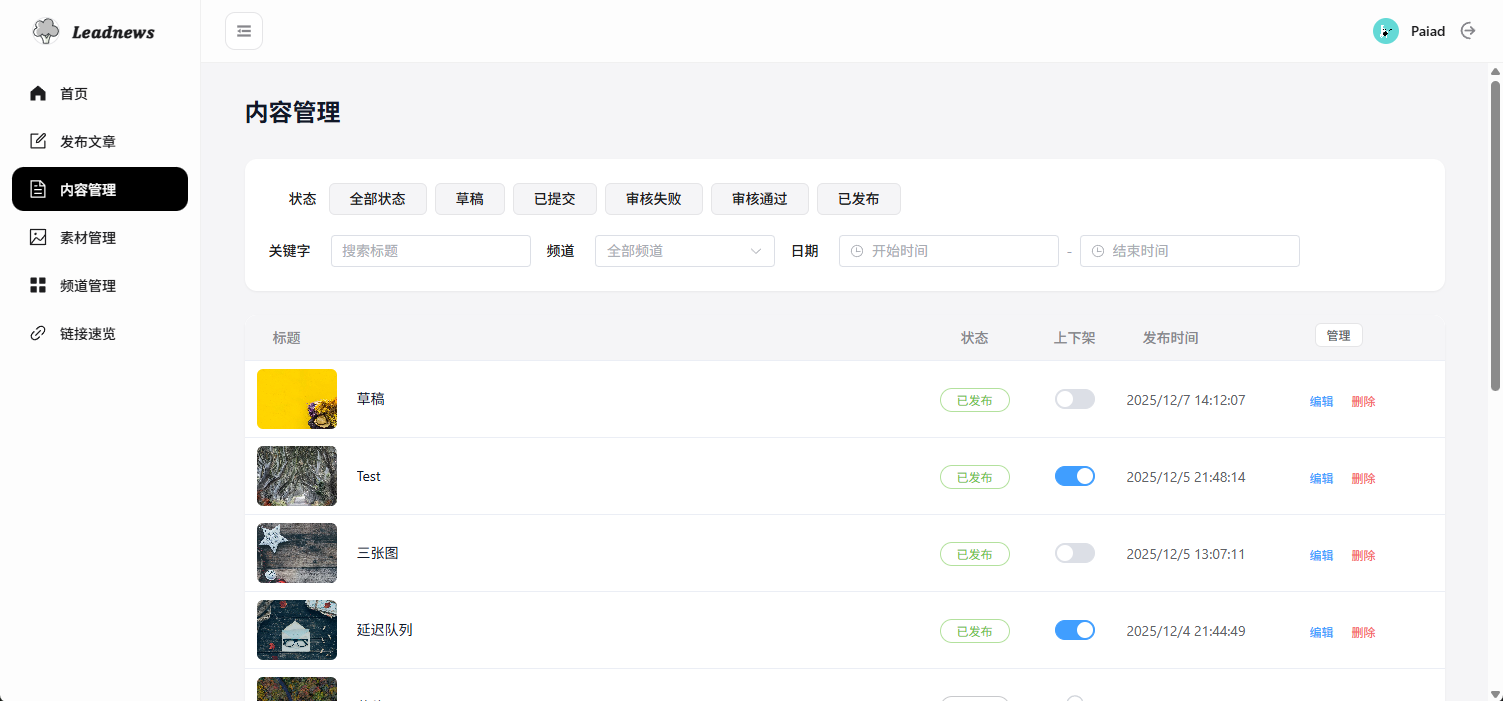This screenshot has height=701, width=1503.
Task: Click 删除 for the Test article
Action: [1364, 478]
